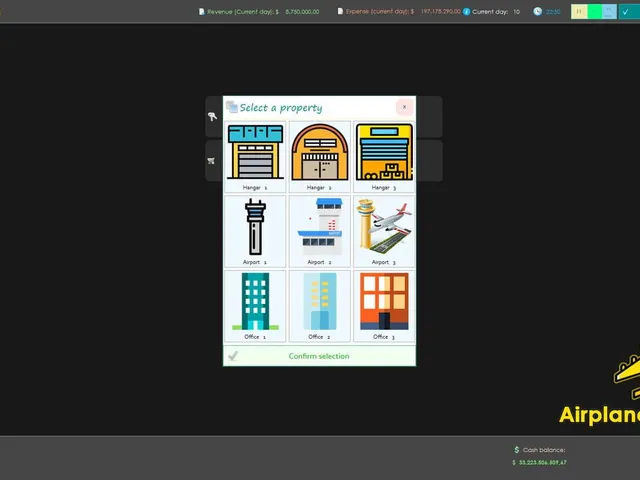Pick the teal Office 1 building
This screenshot has height=480, width=640.
click(x=255, y=306)
